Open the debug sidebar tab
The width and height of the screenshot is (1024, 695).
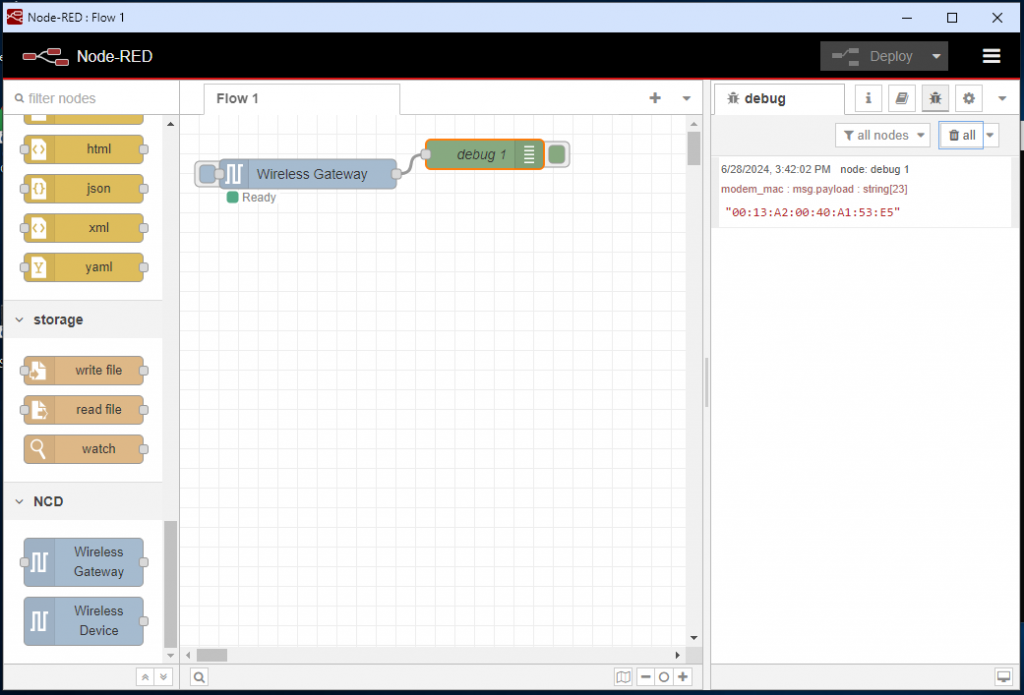[778, 99]
